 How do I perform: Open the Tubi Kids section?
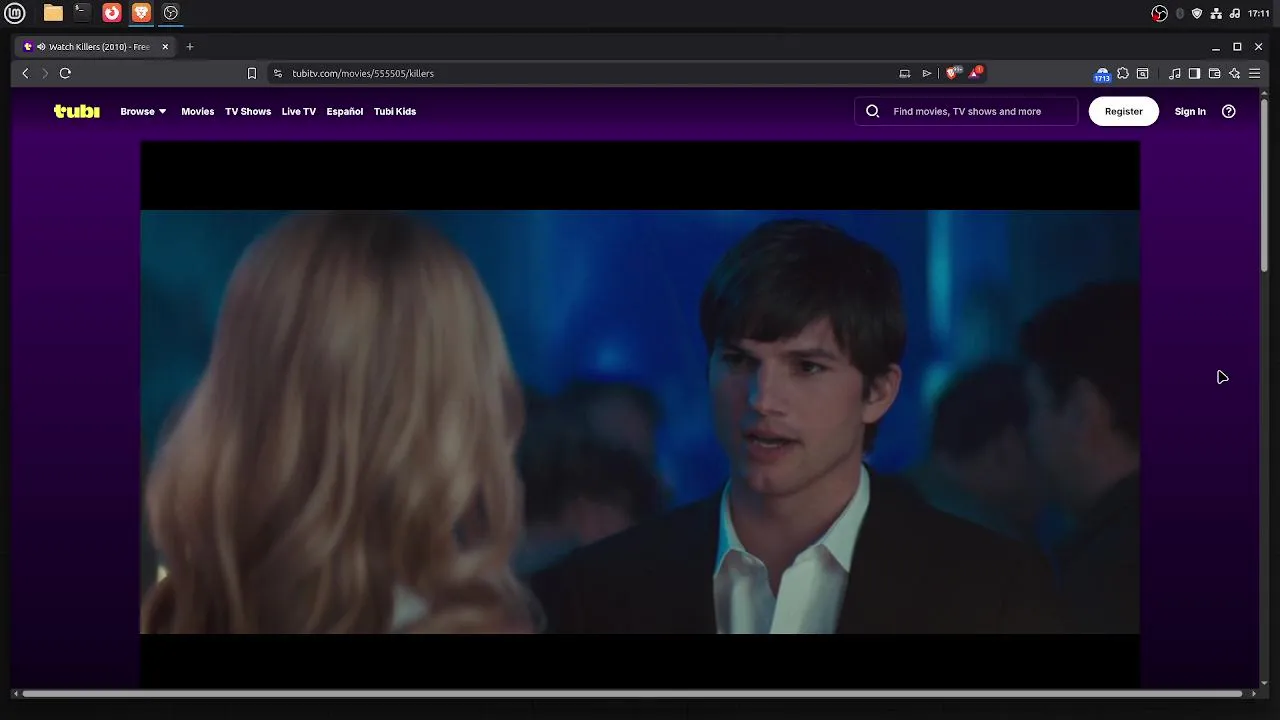(395, 111)
